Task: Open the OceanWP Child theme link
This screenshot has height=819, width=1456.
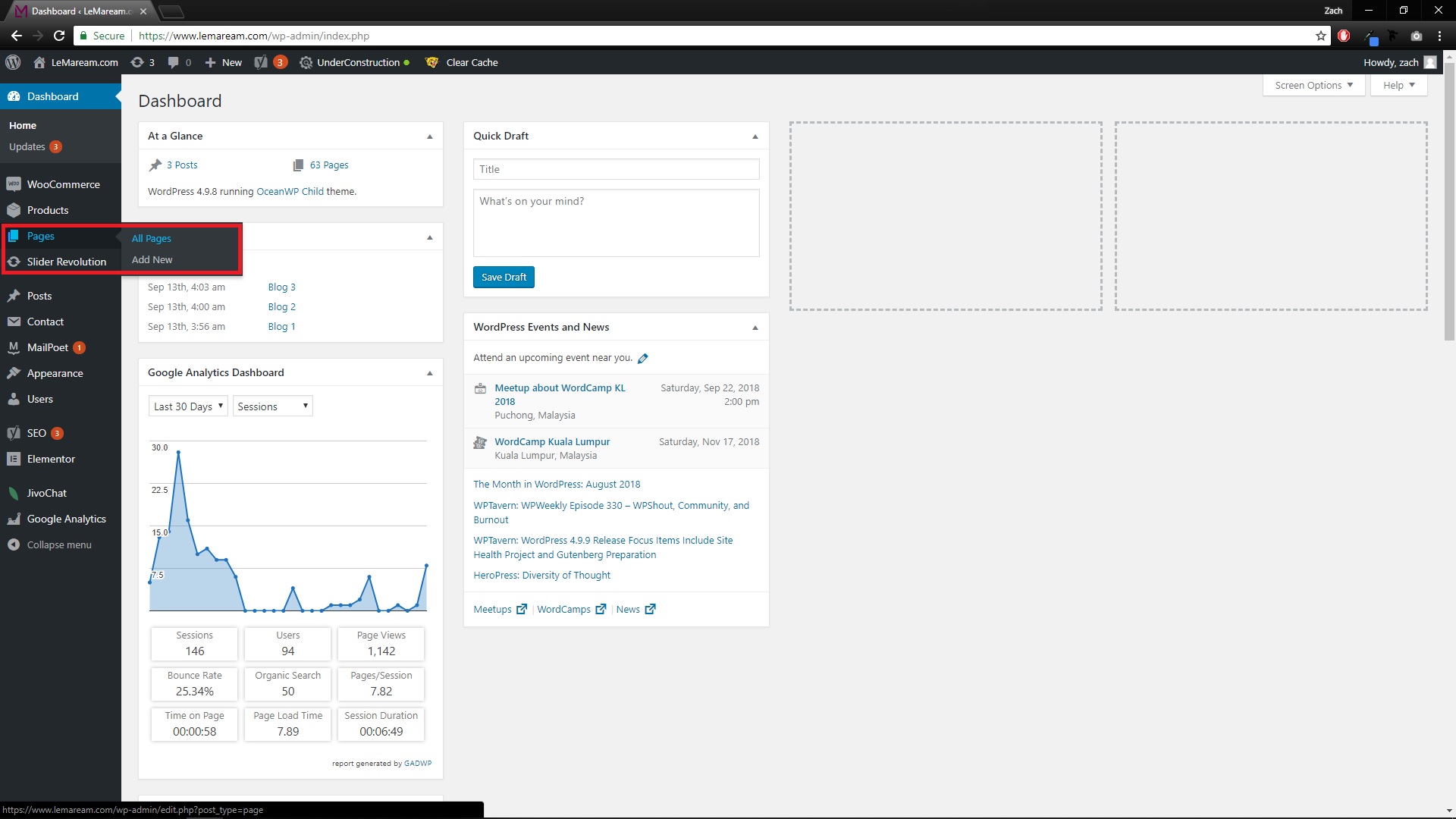Action: point(290,191)
